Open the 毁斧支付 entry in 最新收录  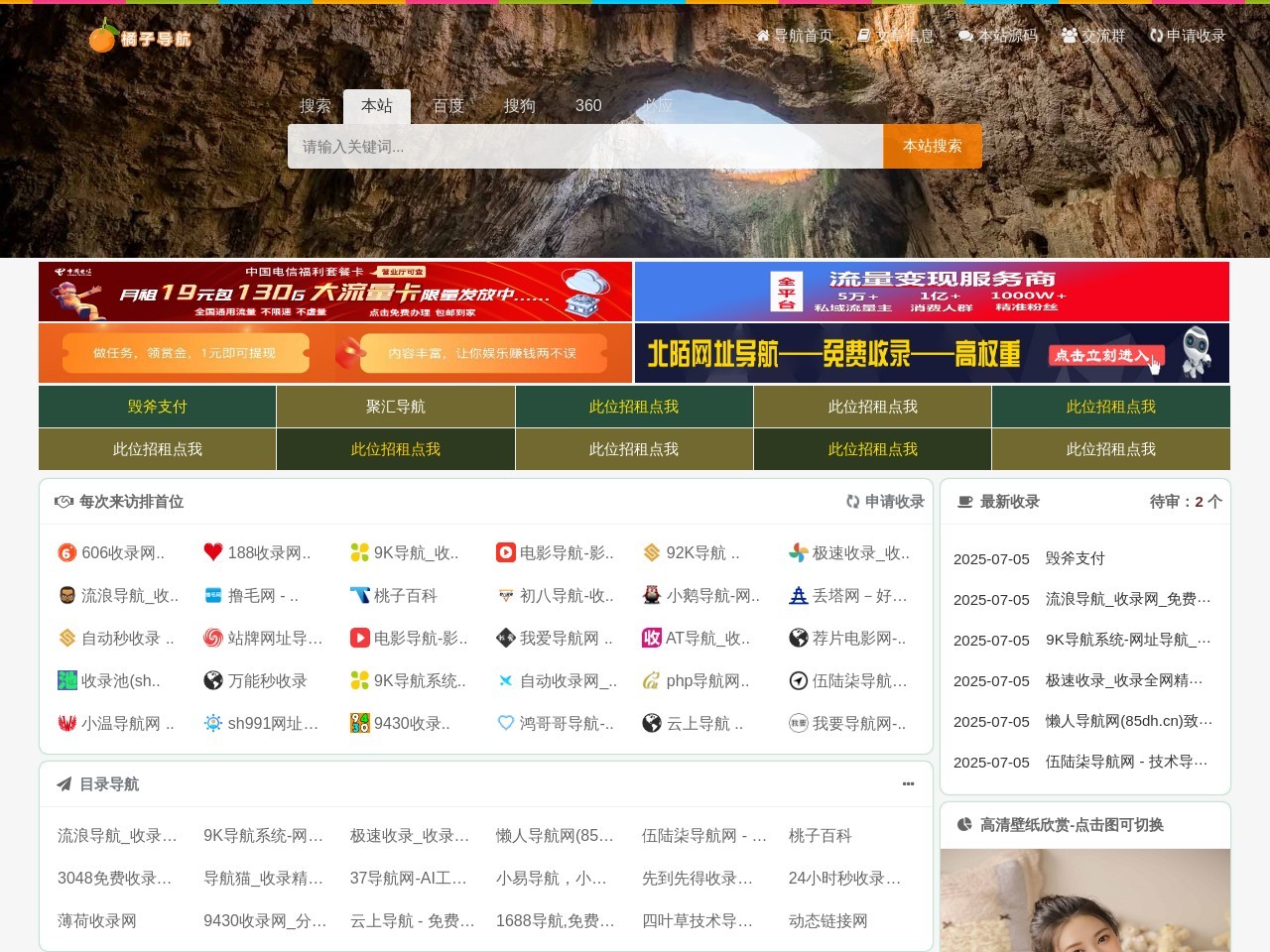[1075, 558]
